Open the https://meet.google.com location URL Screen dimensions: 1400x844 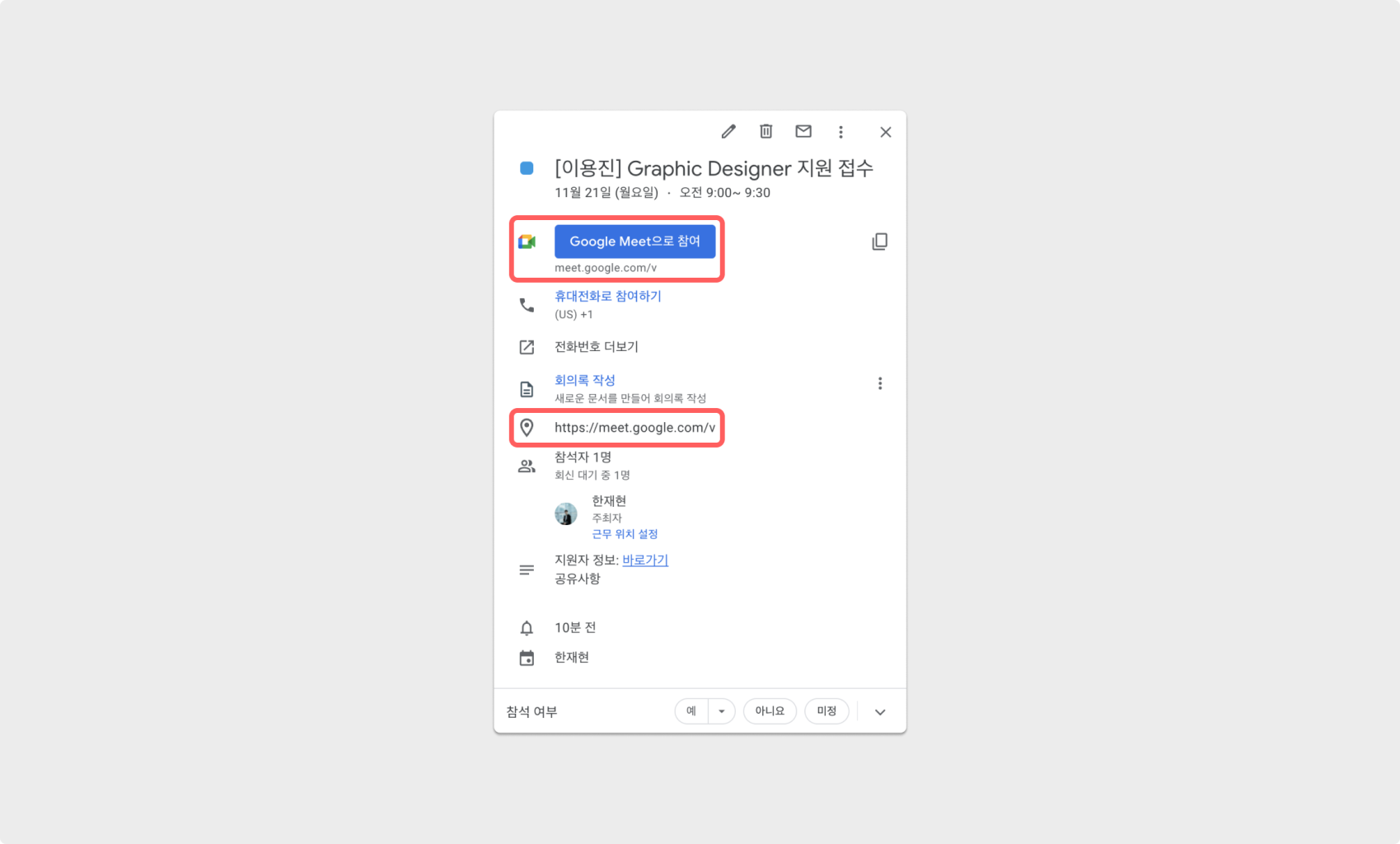pos(634,428)
